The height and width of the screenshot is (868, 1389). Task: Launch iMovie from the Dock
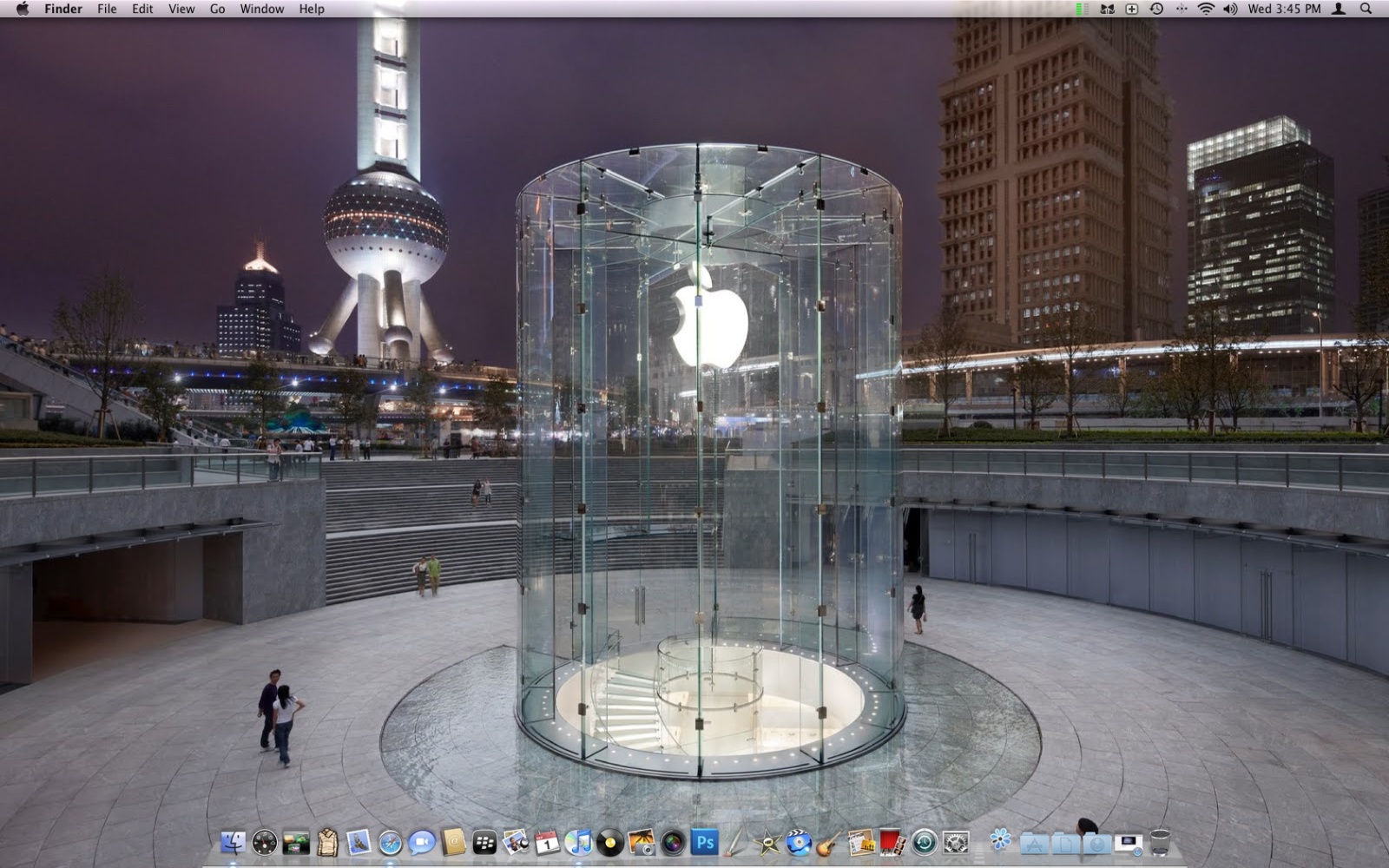click(x=767, y=842)
